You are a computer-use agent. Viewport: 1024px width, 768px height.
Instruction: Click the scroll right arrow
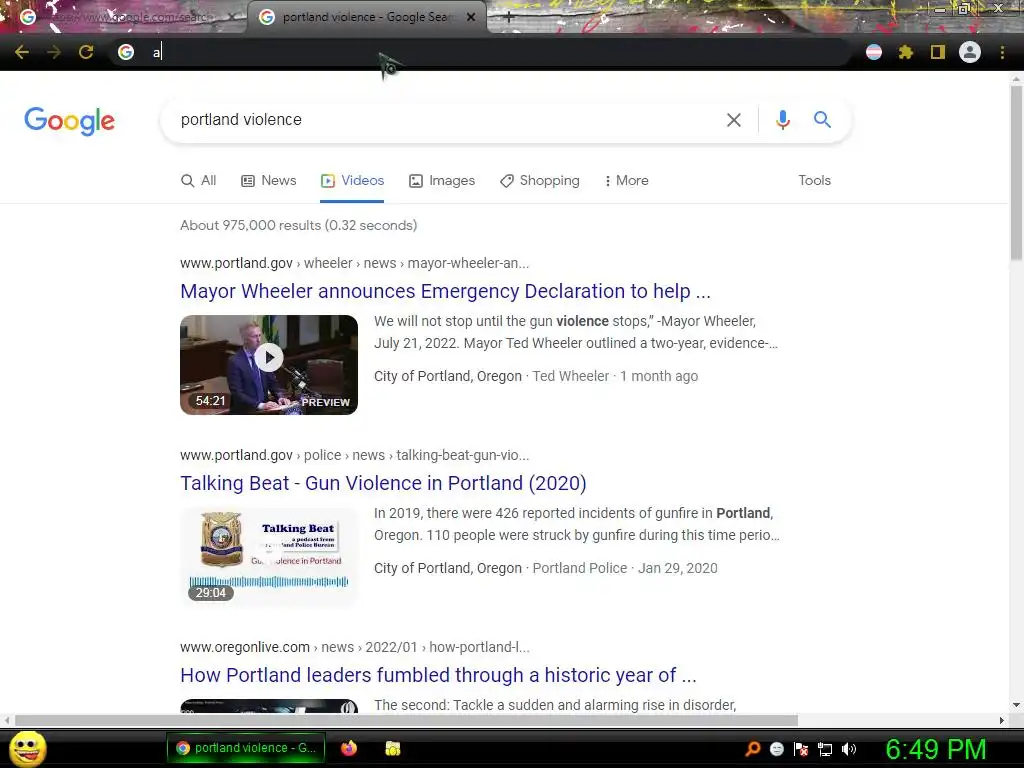[x=1002, y=720]
